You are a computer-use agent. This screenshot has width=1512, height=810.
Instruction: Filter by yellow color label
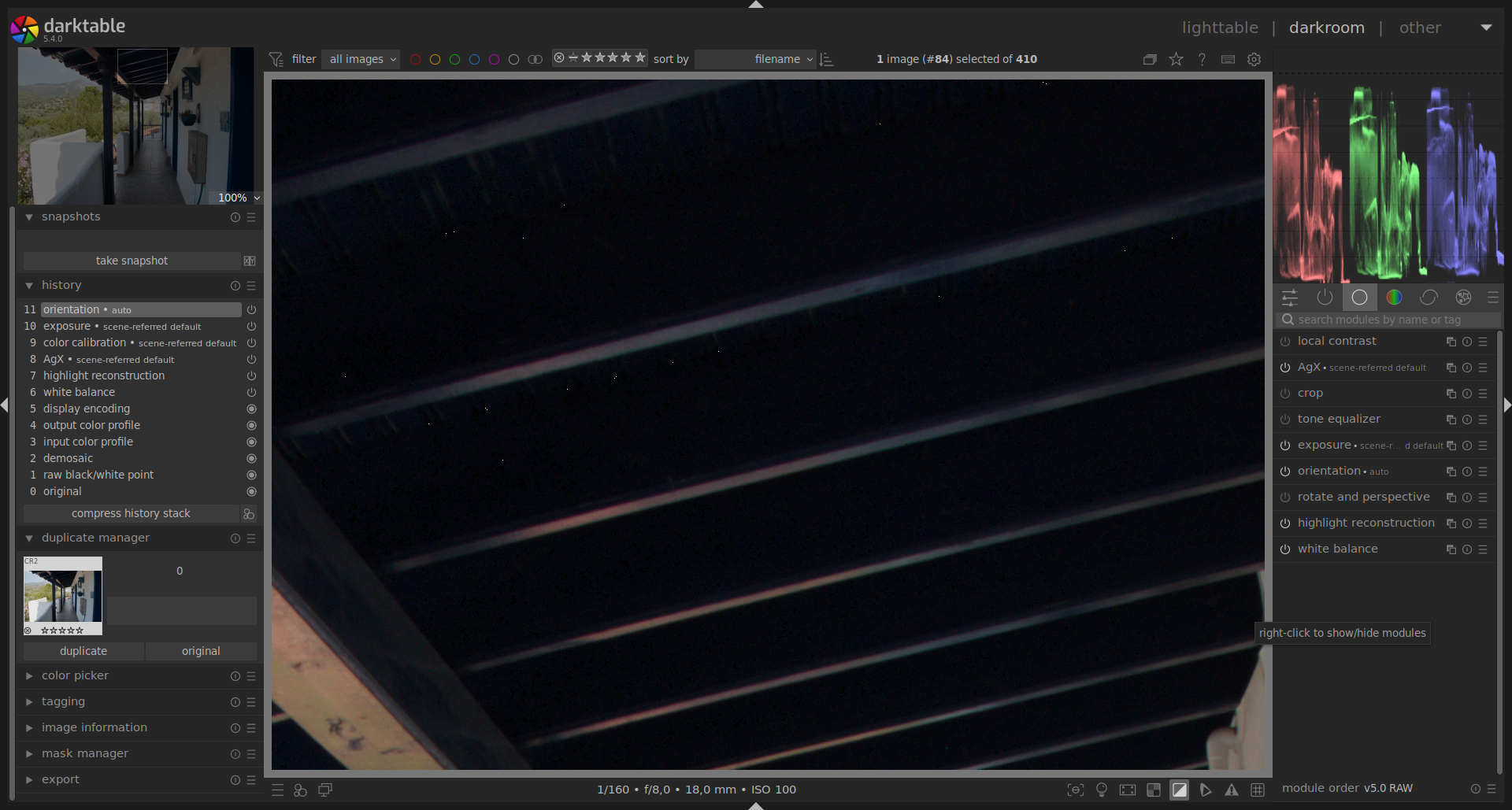coord(435,59)
